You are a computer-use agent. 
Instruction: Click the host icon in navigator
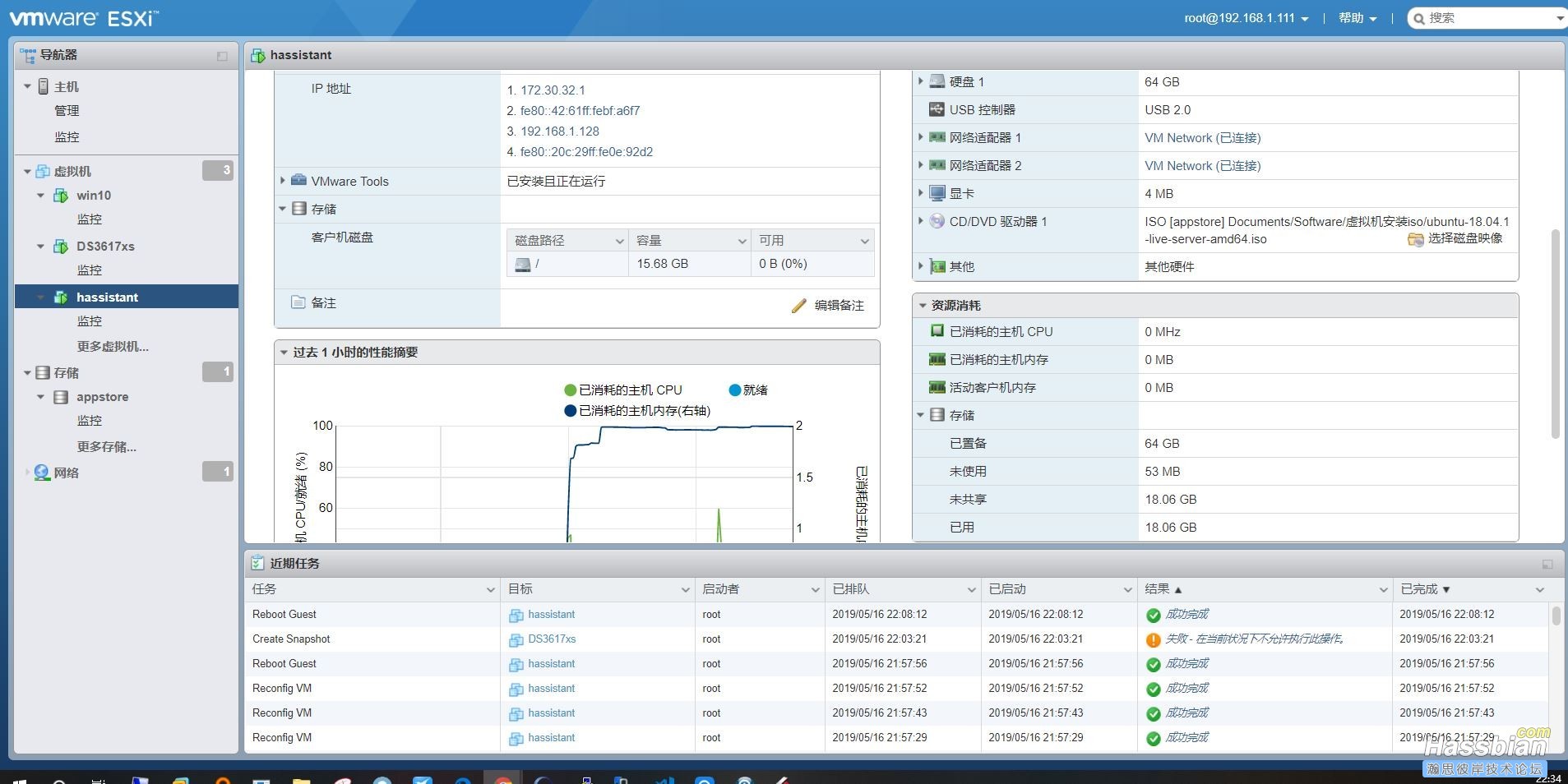(44, 86)
